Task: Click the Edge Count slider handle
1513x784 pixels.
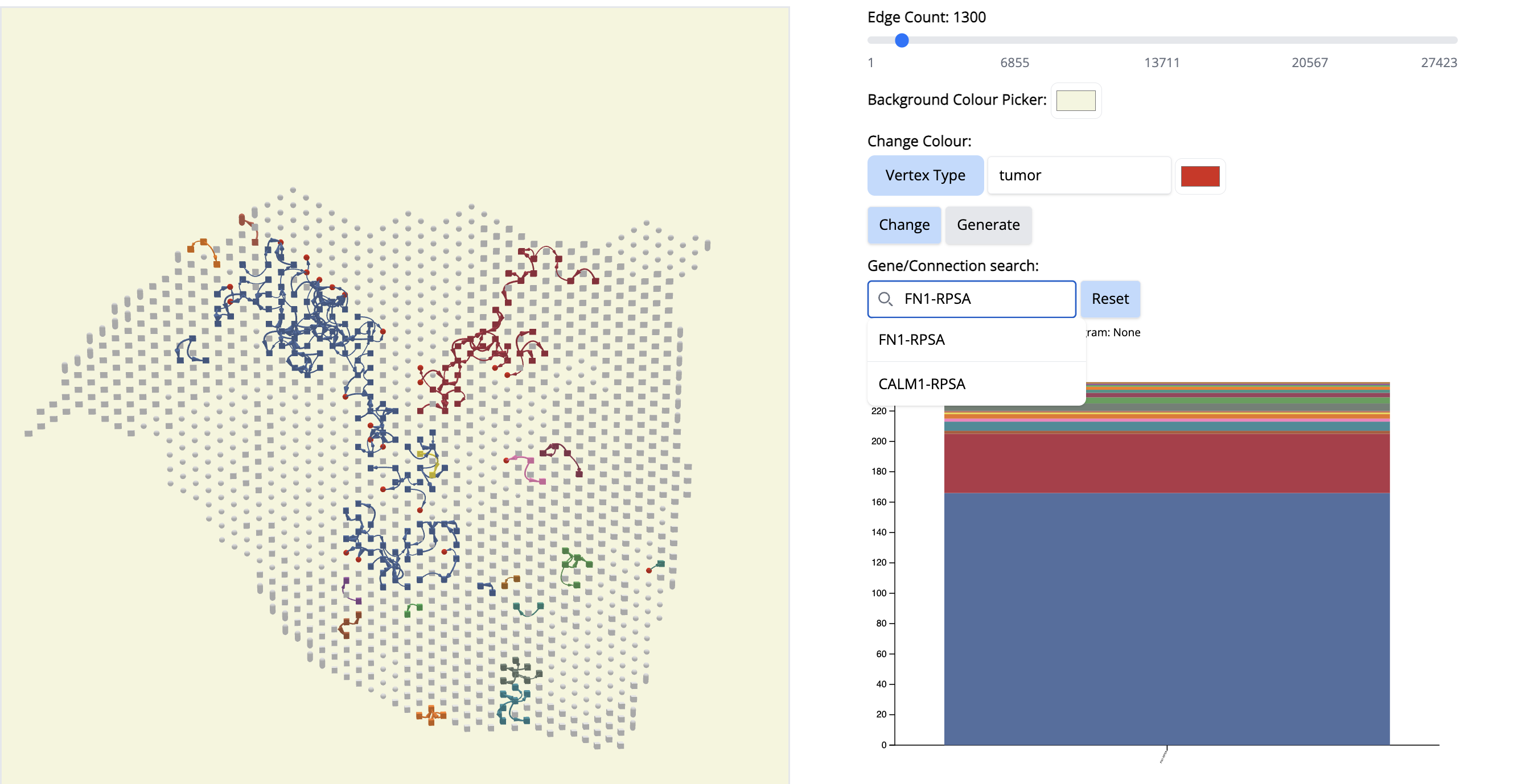Action: pyautogui.click(x=902, y=40)
